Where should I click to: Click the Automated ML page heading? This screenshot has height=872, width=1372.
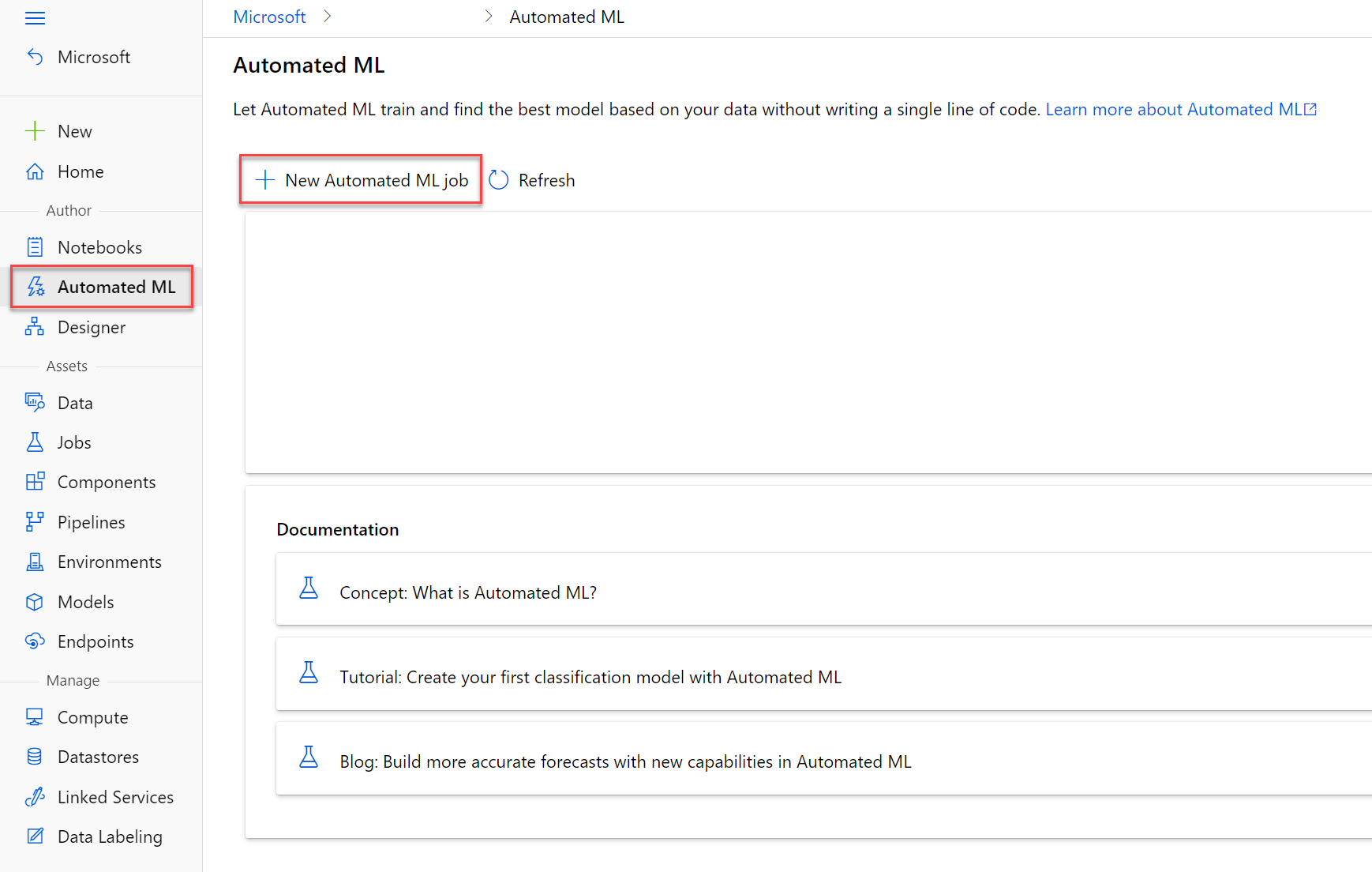tap(309, 65)
